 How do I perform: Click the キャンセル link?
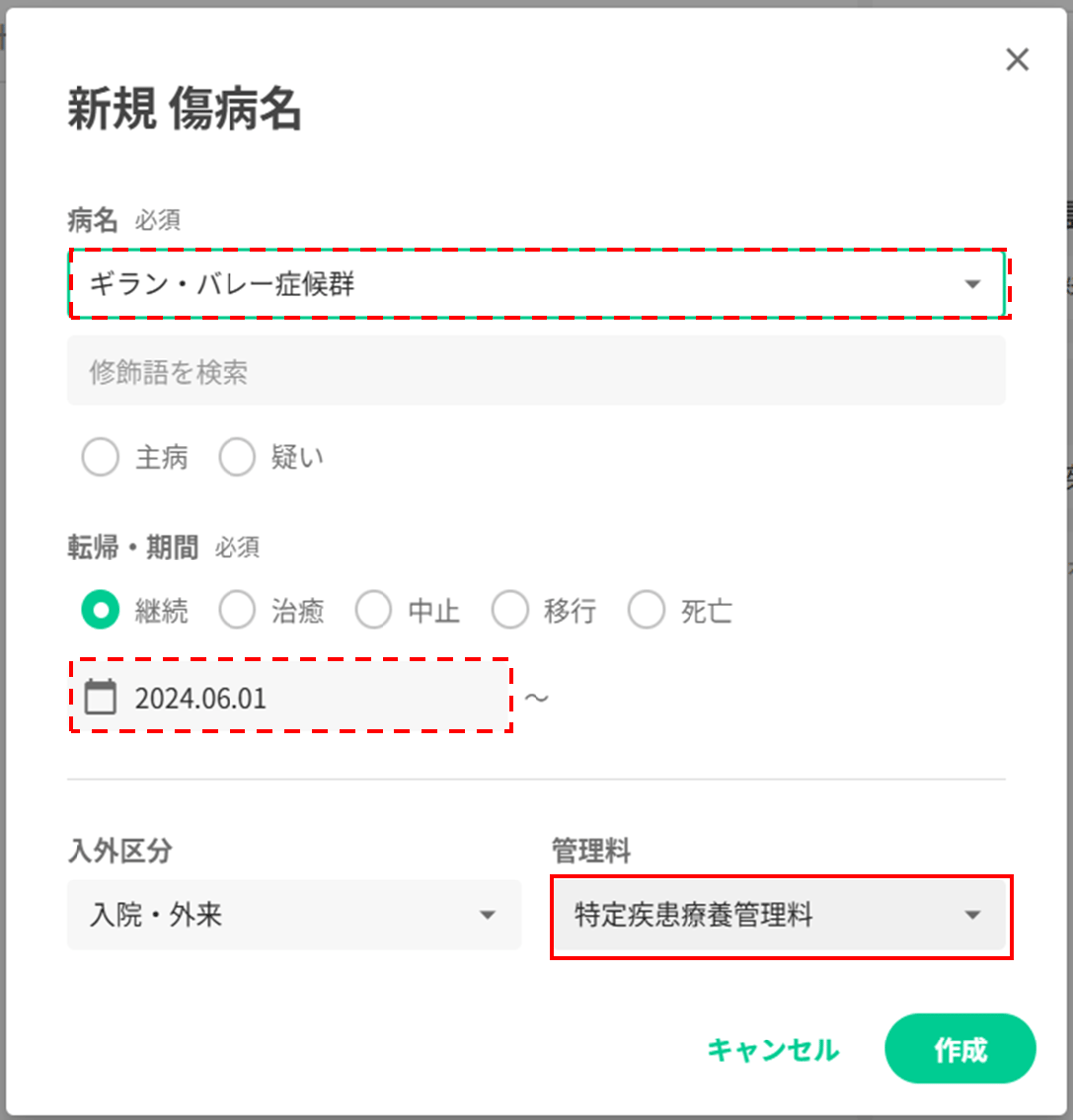click(773, 1049)
